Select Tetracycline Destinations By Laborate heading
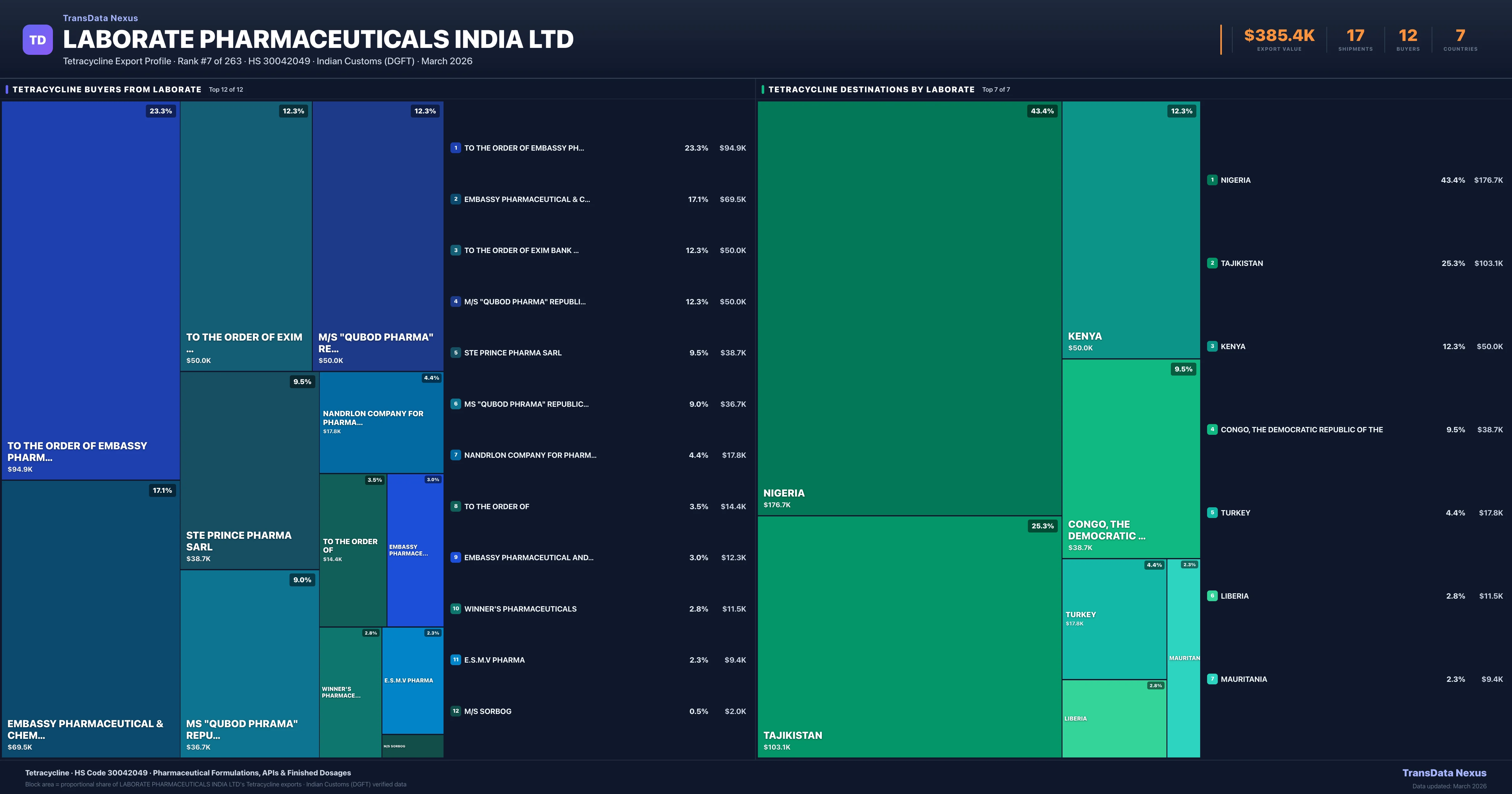 pyautogui.click(x=871, y=89)
